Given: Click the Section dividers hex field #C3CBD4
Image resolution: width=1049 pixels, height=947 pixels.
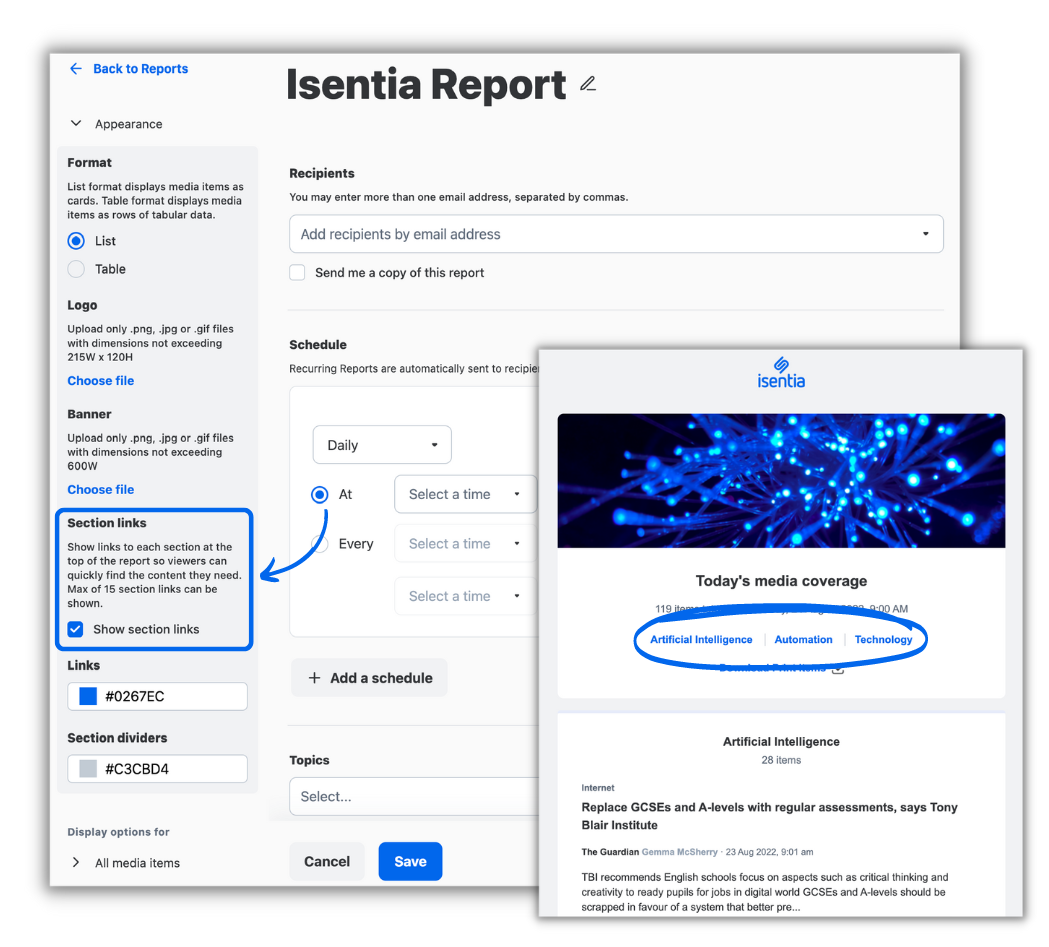Looking at the screenshot, I should 157,768.
